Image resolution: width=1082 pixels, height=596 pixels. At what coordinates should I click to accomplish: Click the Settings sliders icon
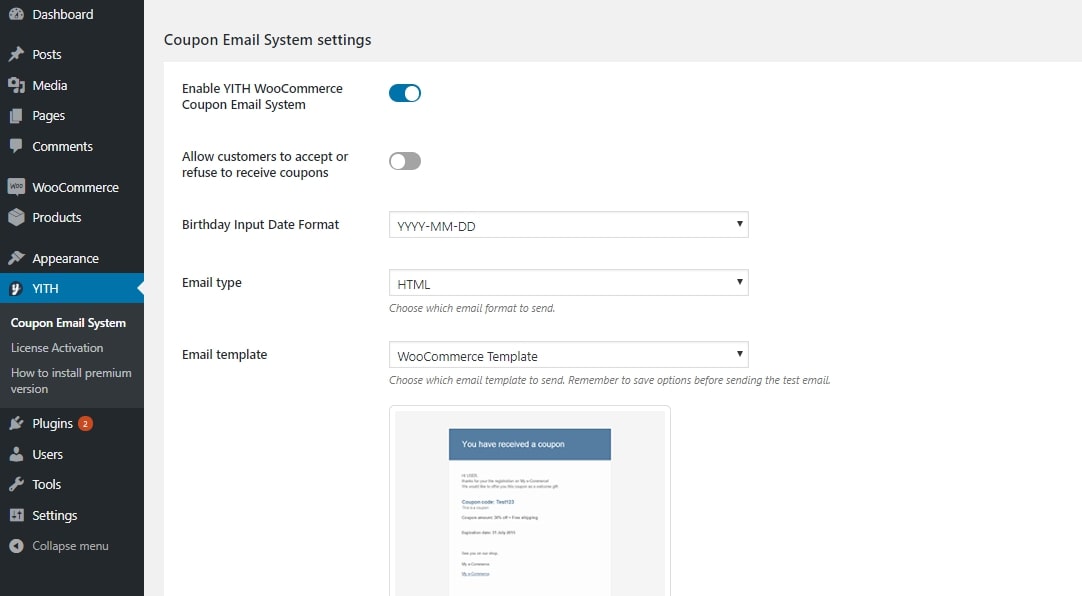[x=16, y=515]
